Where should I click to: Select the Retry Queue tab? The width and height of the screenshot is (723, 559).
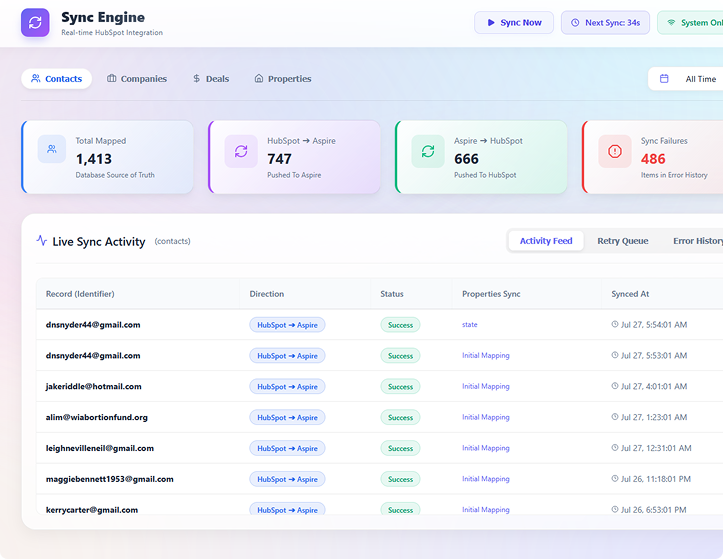622,241
